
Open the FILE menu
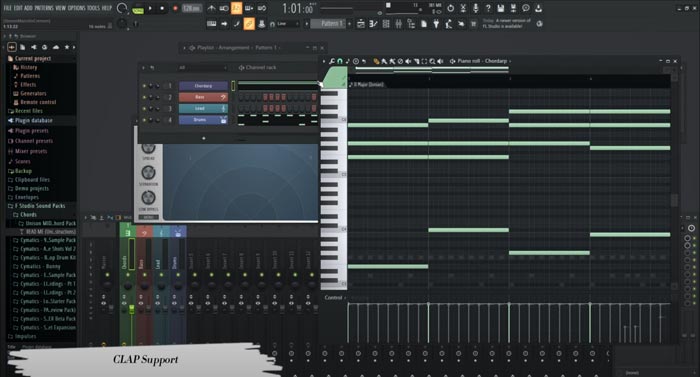(x=8, y=8)
